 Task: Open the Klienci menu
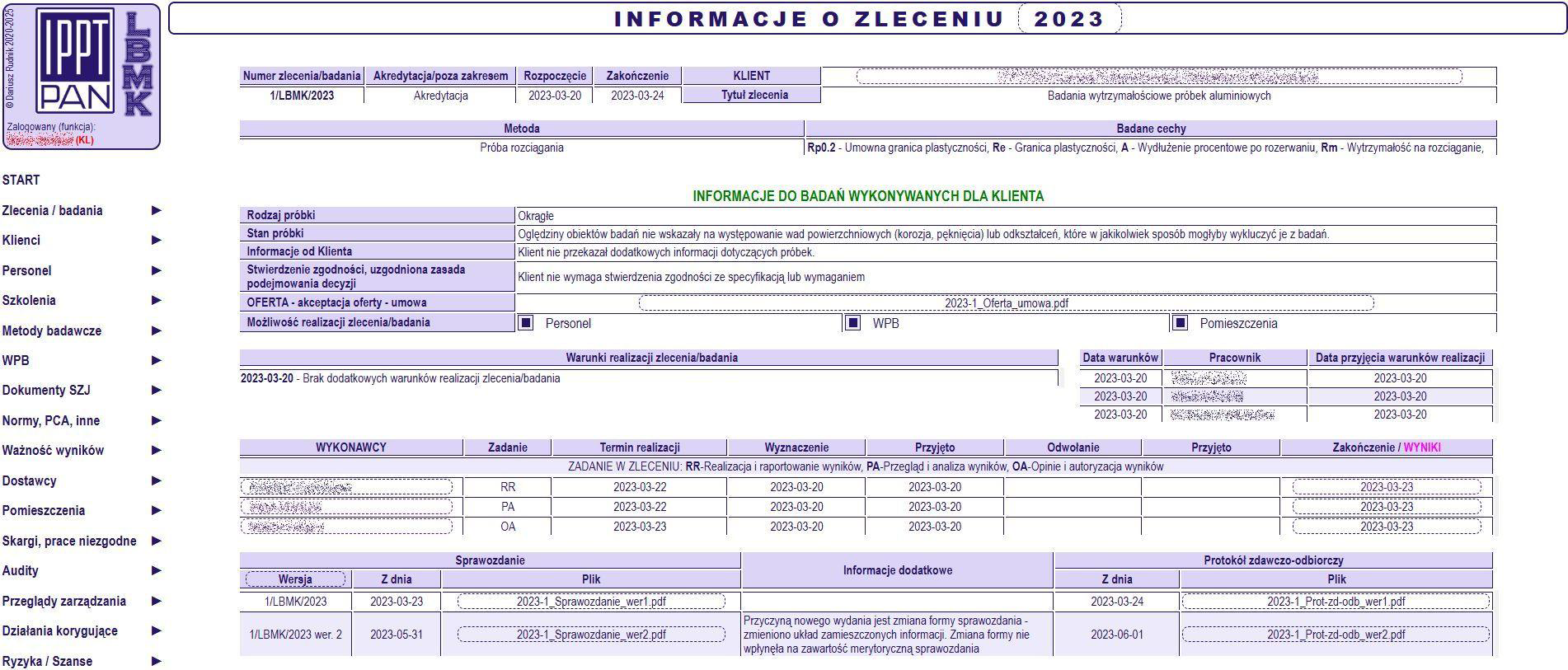pyautogui.click(x=21, y=241)
